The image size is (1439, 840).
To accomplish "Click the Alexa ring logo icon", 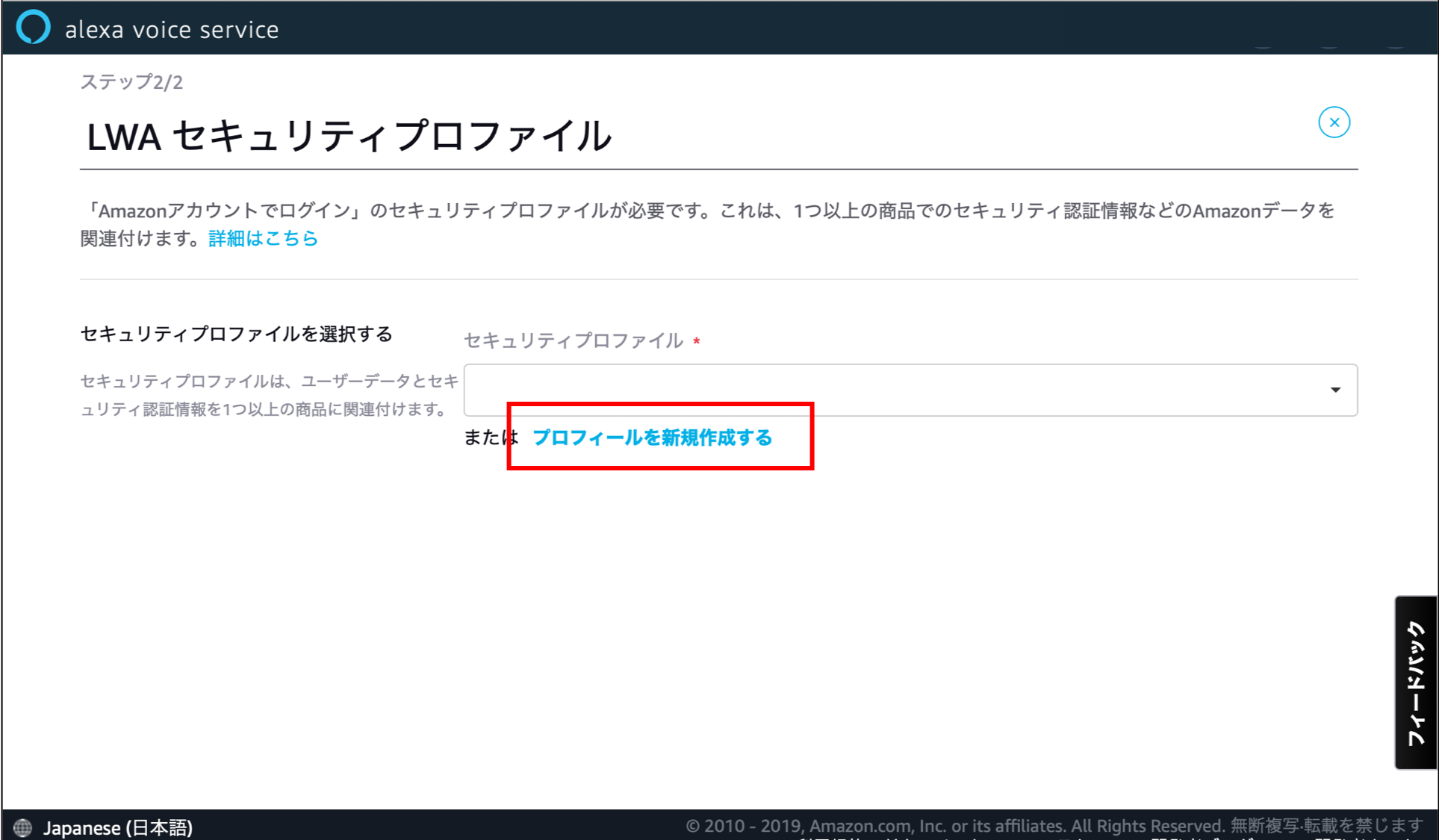I will coord(33,28).
